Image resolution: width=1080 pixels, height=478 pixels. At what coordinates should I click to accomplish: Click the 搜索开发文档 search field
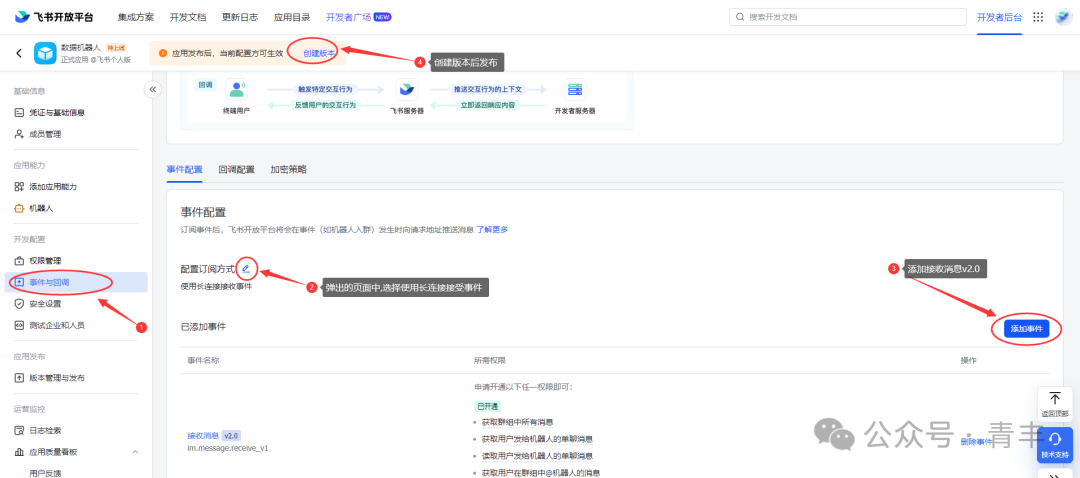point(848,17)
